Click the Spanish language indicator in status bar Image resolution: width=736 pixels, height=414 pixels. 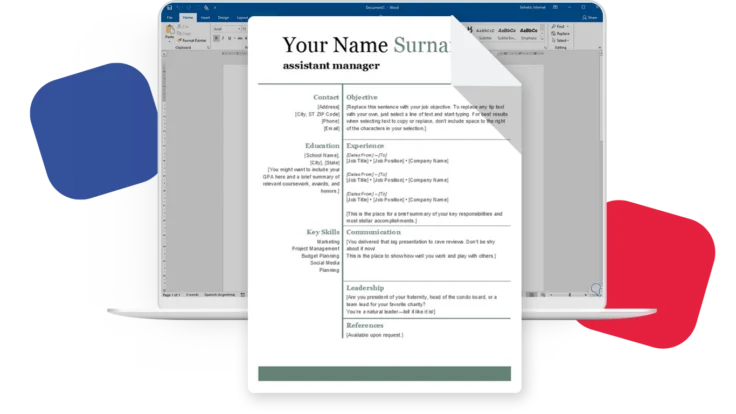[219, 295]
